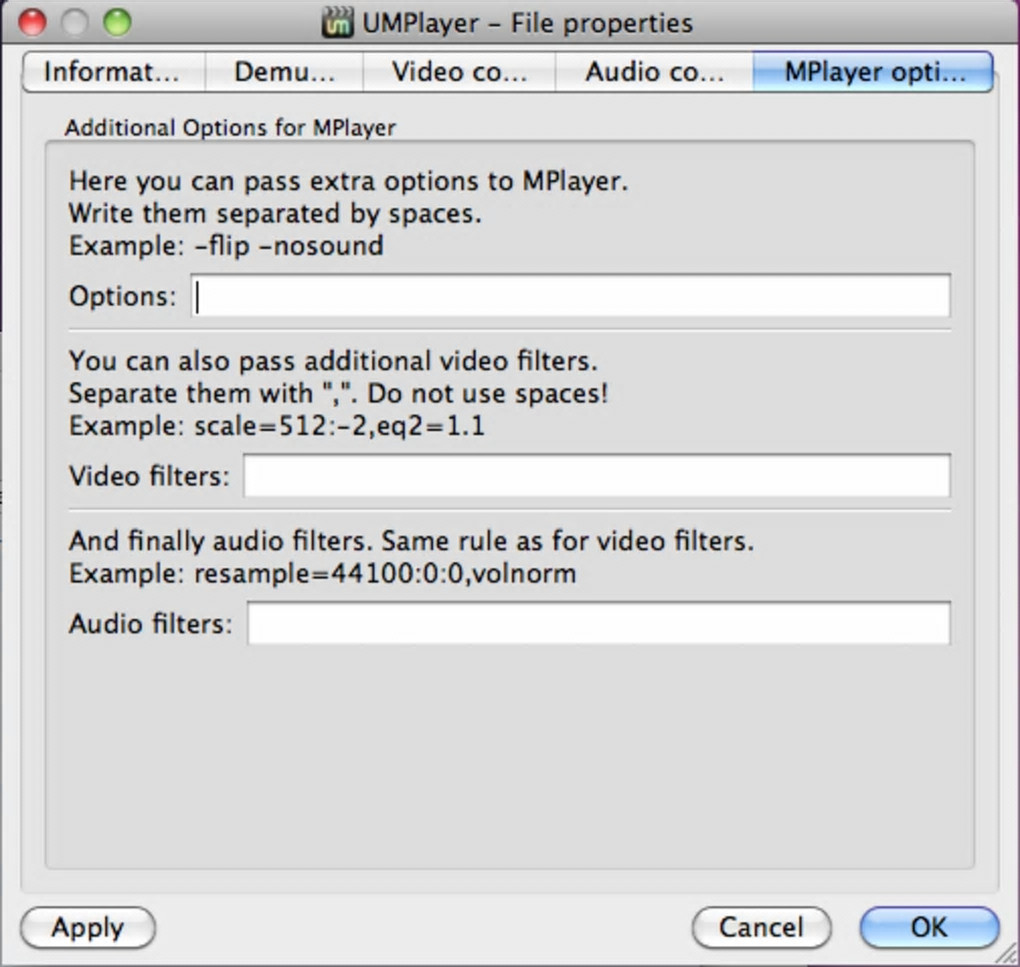Confirm with the OK button
The height and width of the screenshot is (967, 1020).
tap(929, 927)
